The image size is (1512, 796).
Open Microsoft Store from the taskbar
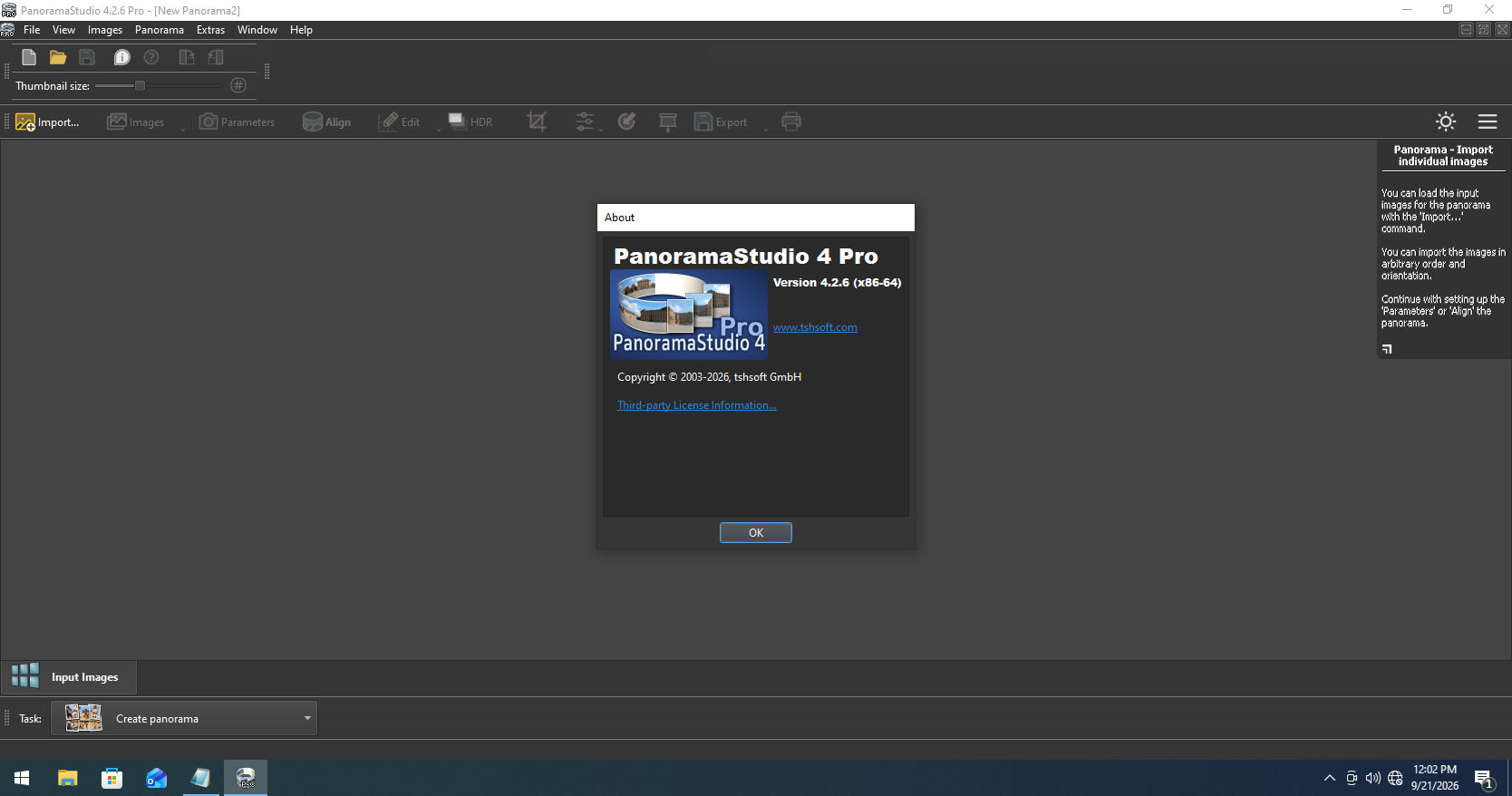(111, 778)
